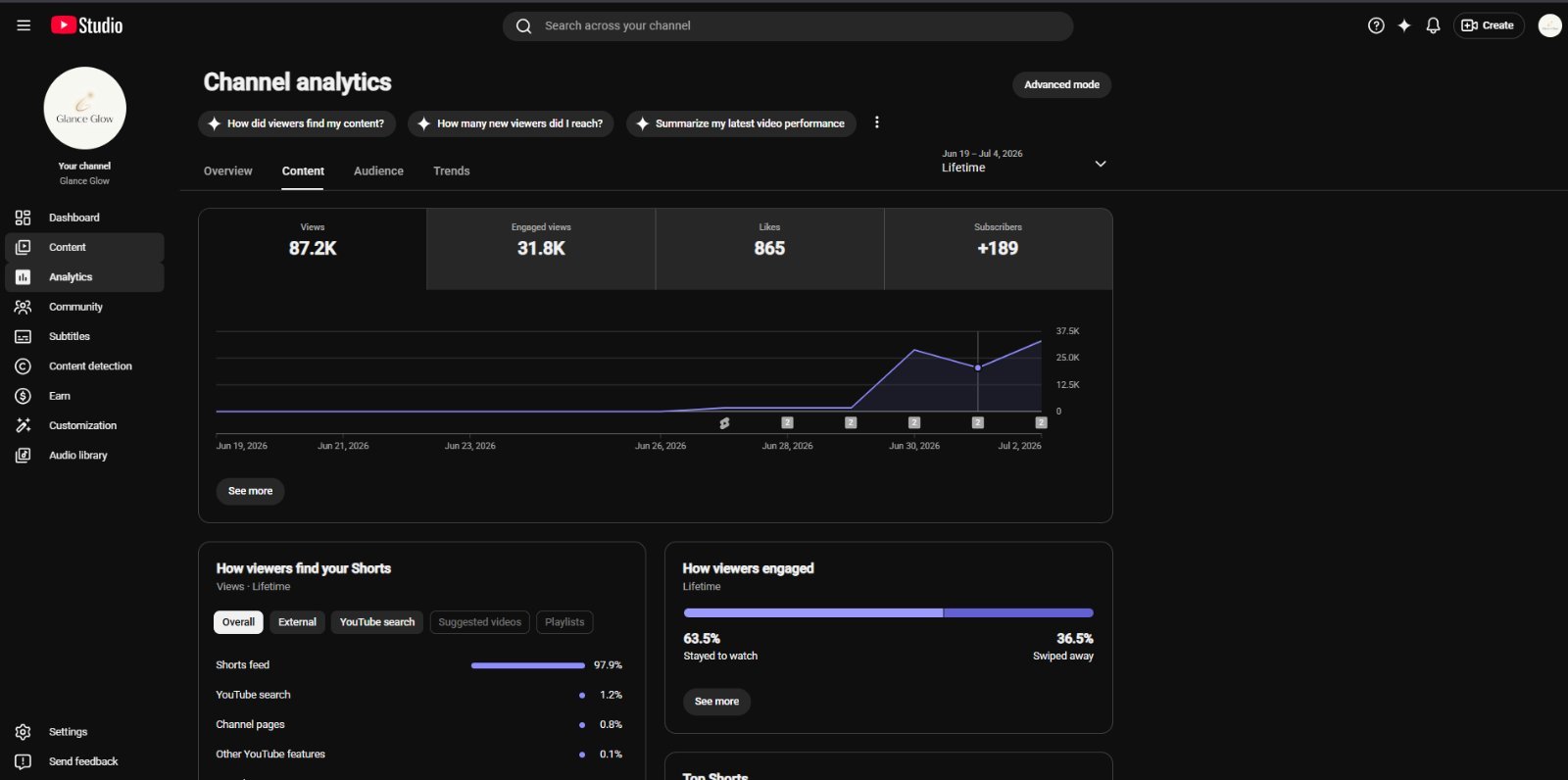Focus the Search across your channel field

tap(788, 25)
